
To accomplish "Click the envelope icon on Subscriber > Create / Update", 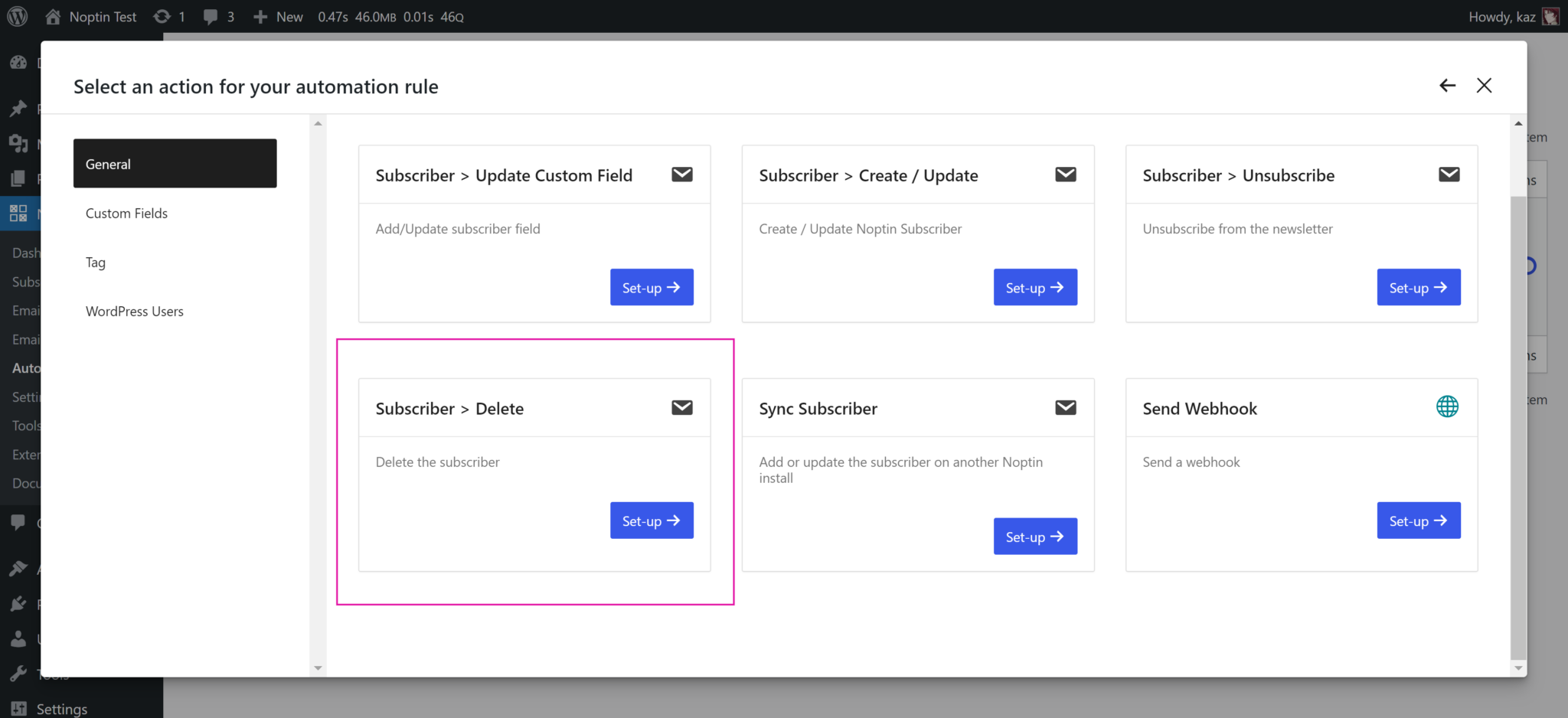I will pyautogui.click(x=1065, y=174).
